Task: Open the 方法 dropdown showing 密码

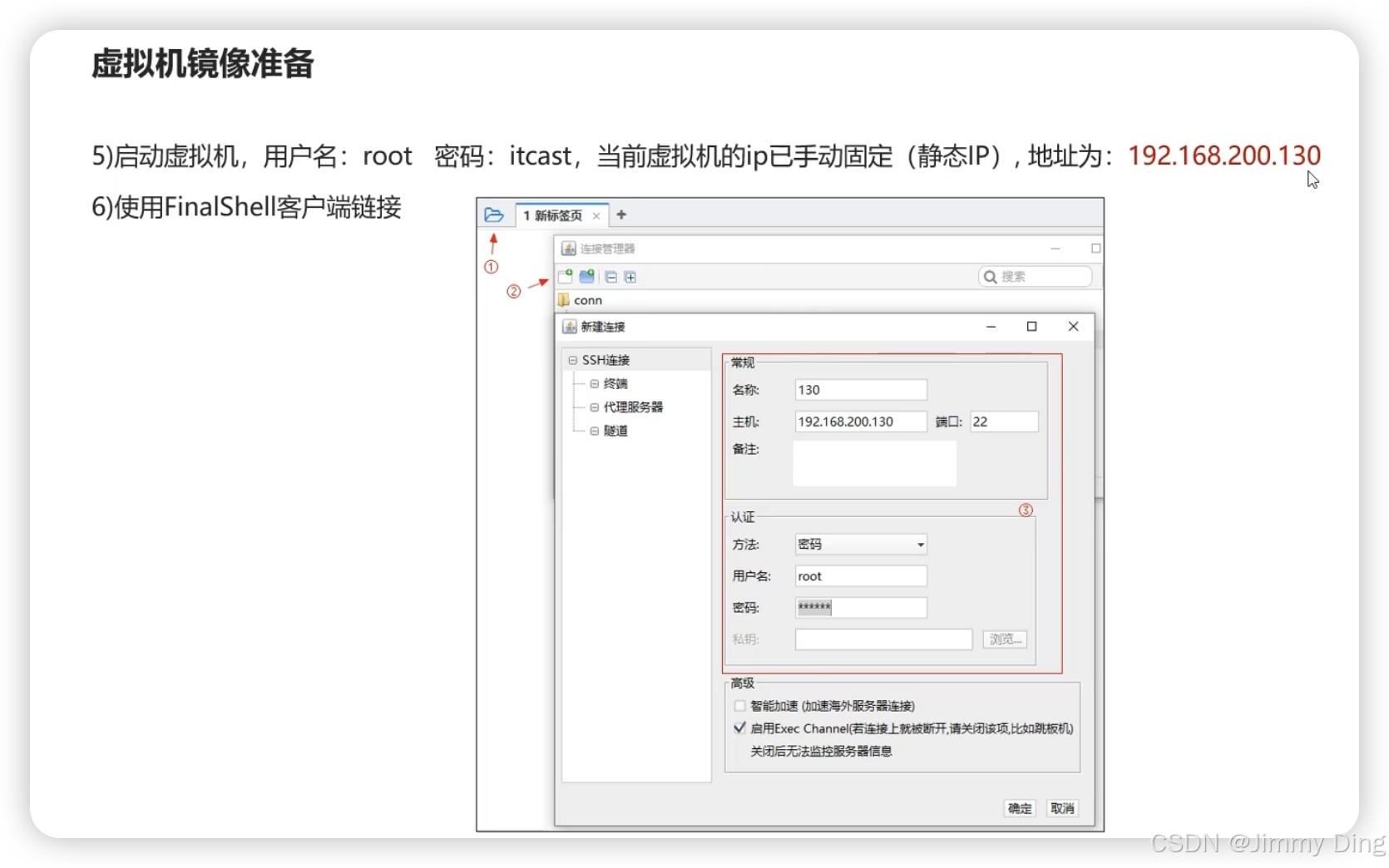Action: [x=861, y=545]
